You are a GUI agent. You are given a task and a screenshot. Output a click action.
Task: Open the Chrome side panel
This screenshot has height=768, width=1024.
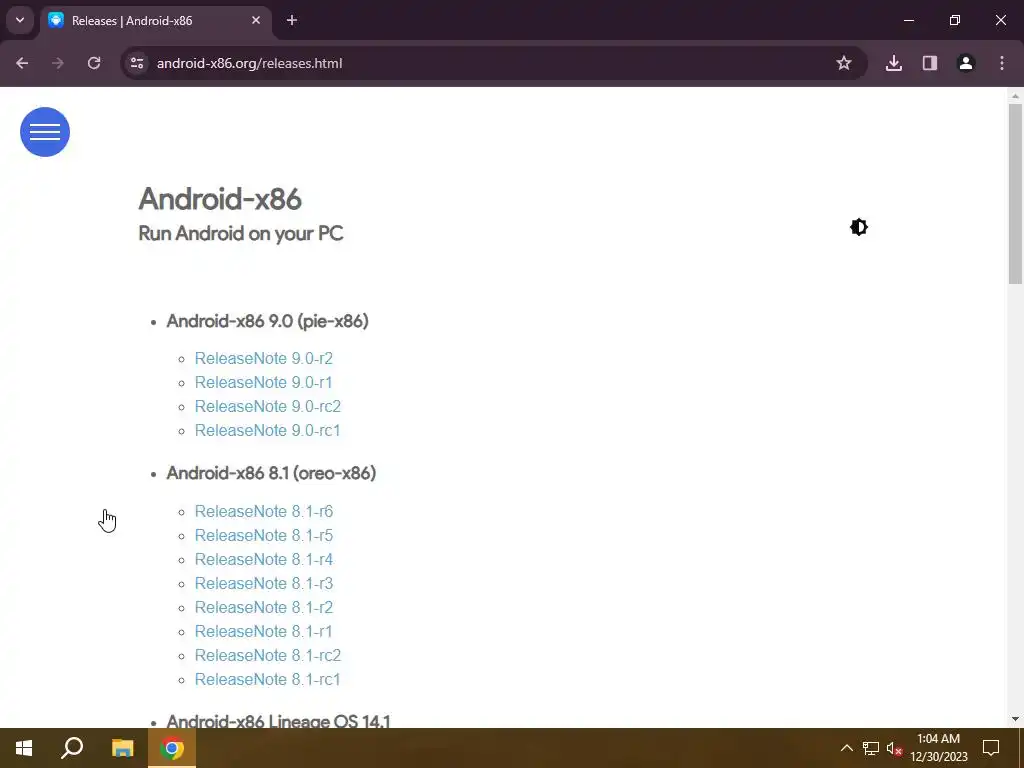[x=930, y=63]
